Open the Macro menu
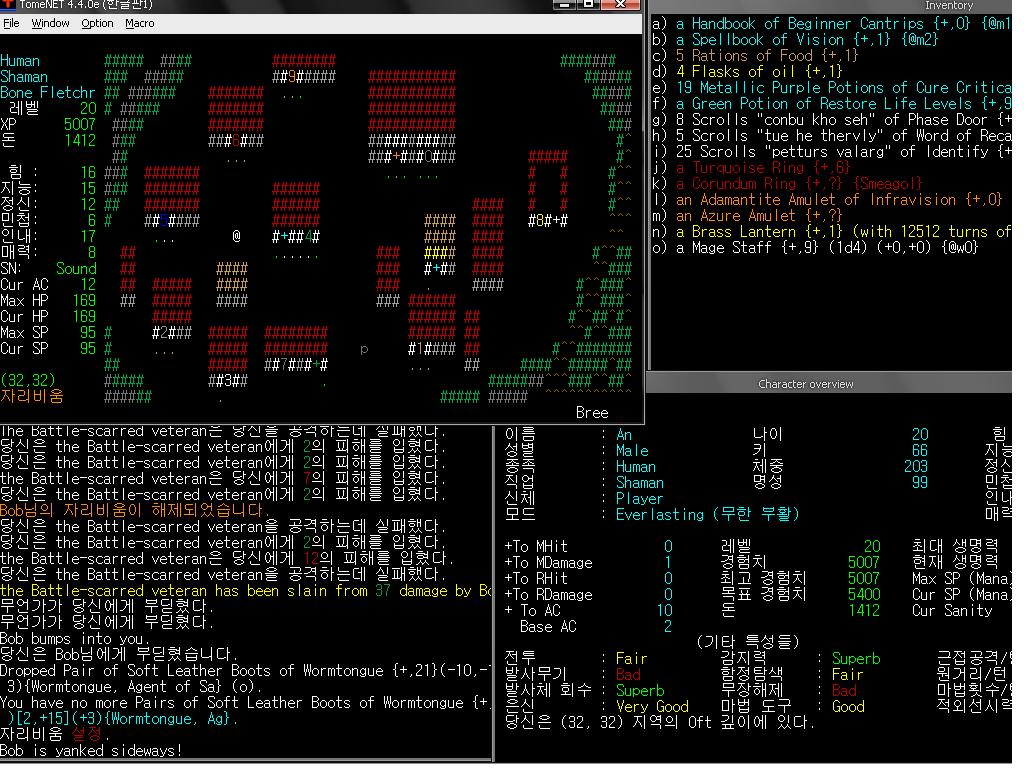This screenshot has height=768, width=1024. [140, 24]
